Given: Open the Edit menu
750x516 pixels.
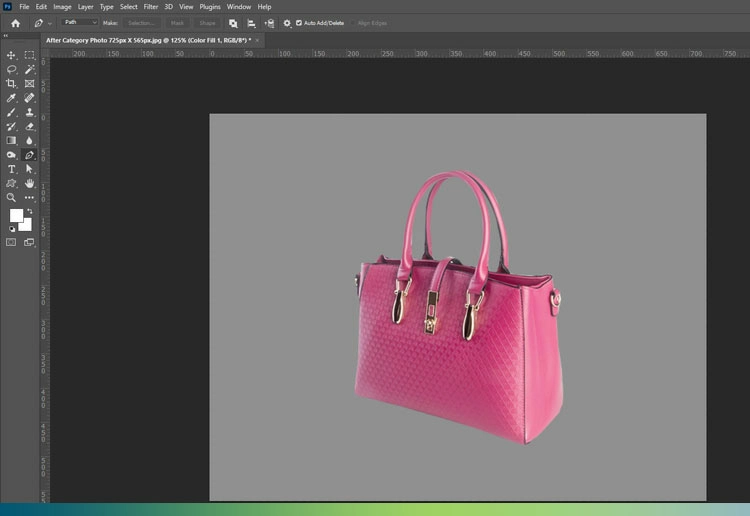Looking at the screenshot, I should pos(41,7).
